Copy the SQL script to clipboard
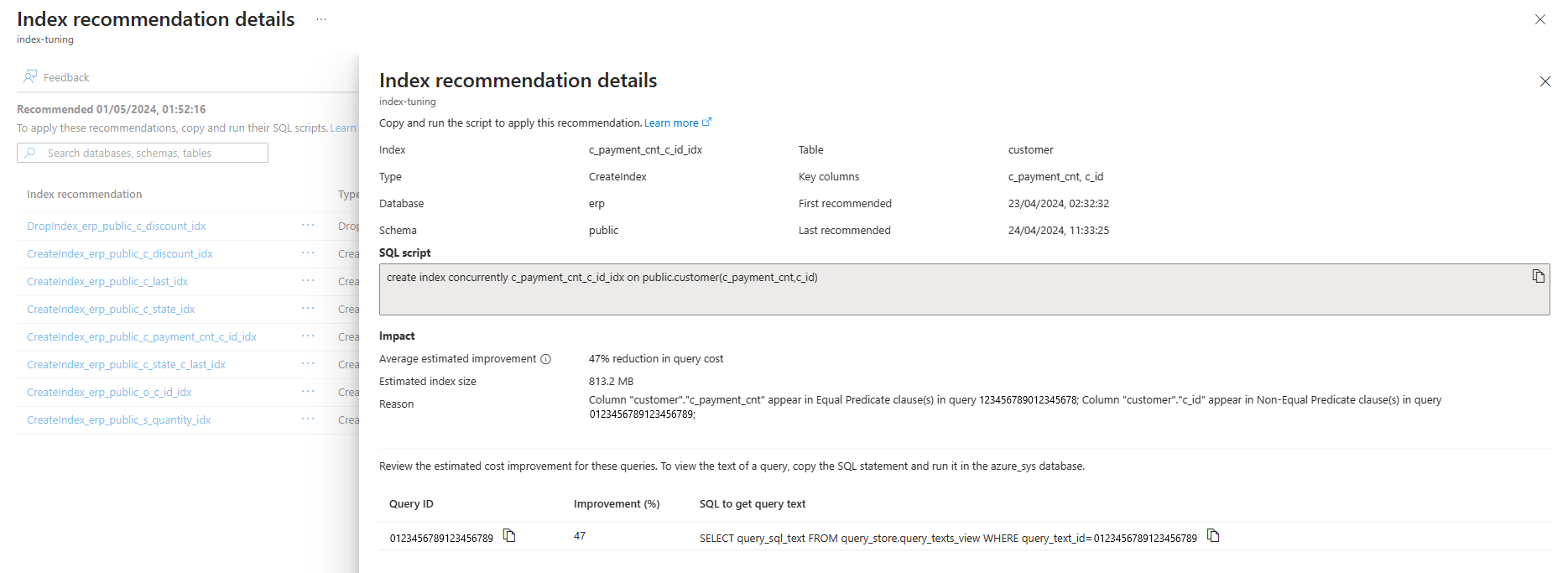Image resolution: width=1568 pixels, height=573 pixels. pyautogui.click(x=1538, y=276)
